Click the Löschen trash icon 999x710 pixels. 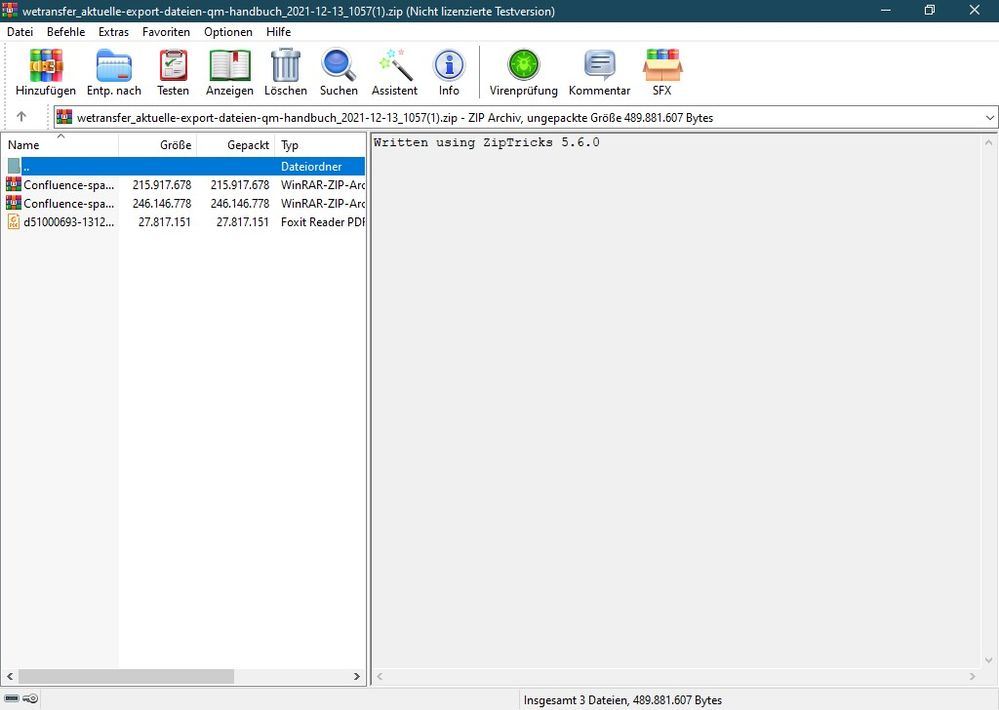tap(285, 66)
